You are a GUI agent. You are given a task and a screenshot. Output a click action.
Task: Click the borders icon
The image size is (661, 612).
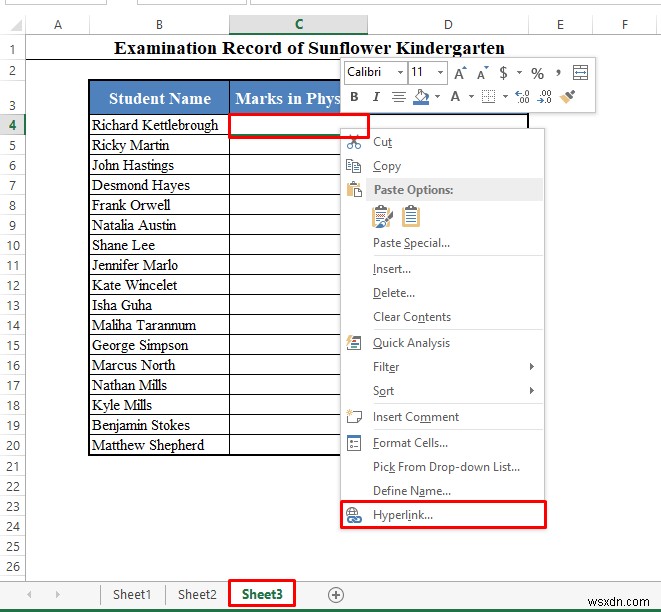[488, 97]
